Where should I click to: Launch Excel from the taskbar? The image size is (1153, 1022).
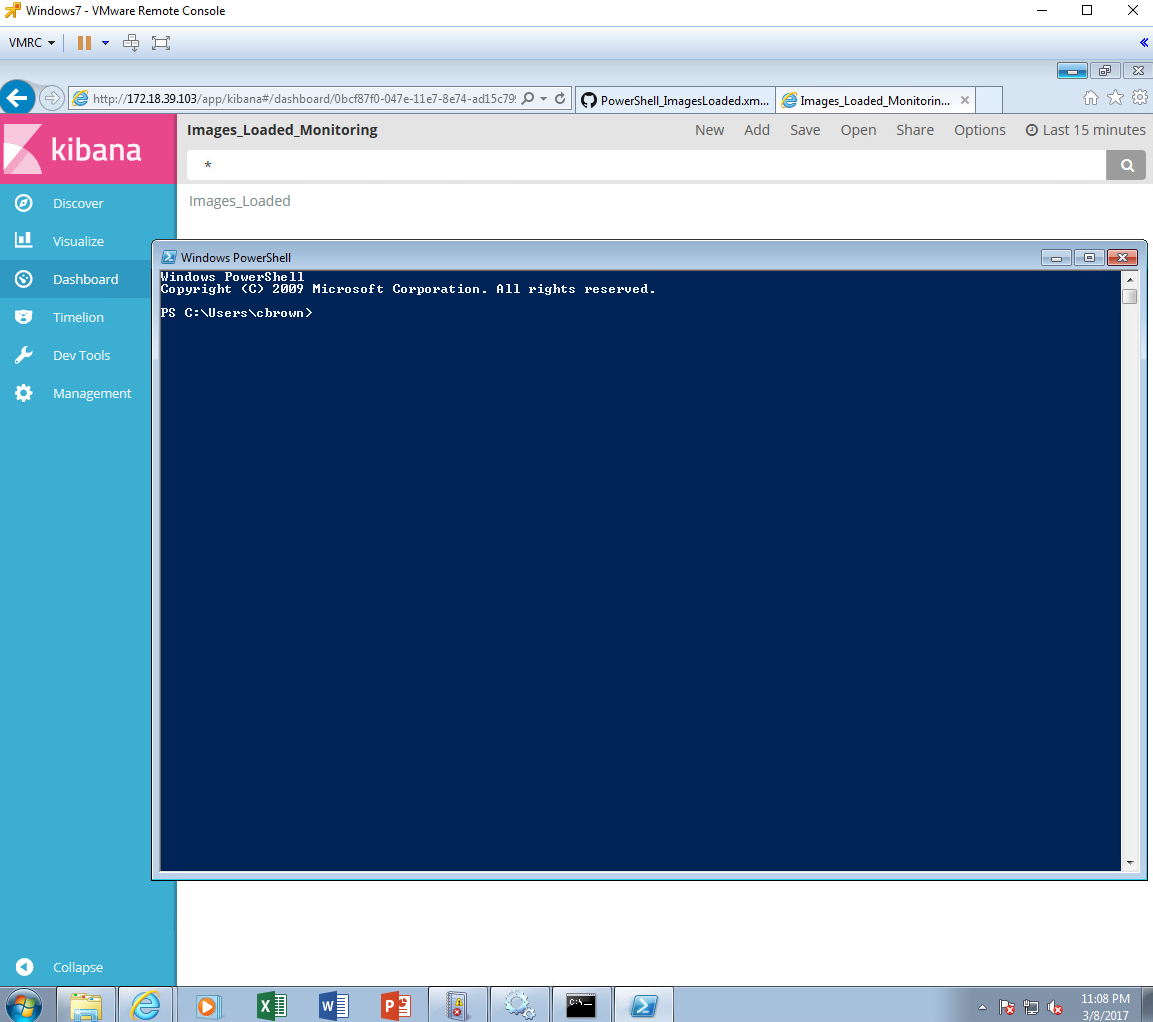(271, 1006)
